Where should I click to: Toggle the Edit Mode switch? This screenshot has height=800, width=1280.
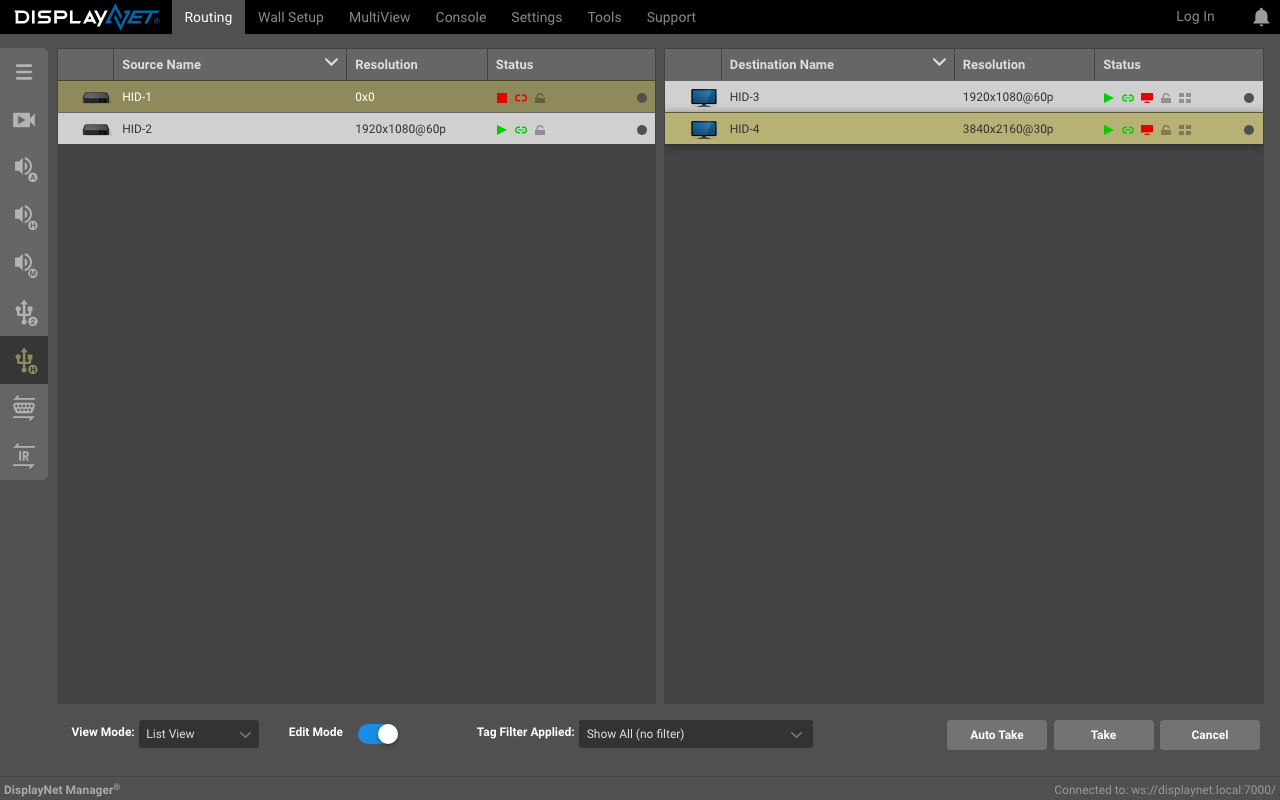click(x=378, y=734)
